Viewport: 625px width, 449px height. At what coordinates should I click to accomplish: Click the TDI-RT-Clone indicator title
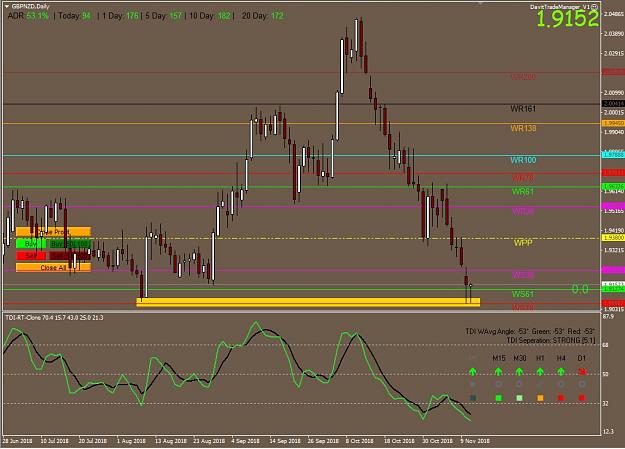pos(54,317)
